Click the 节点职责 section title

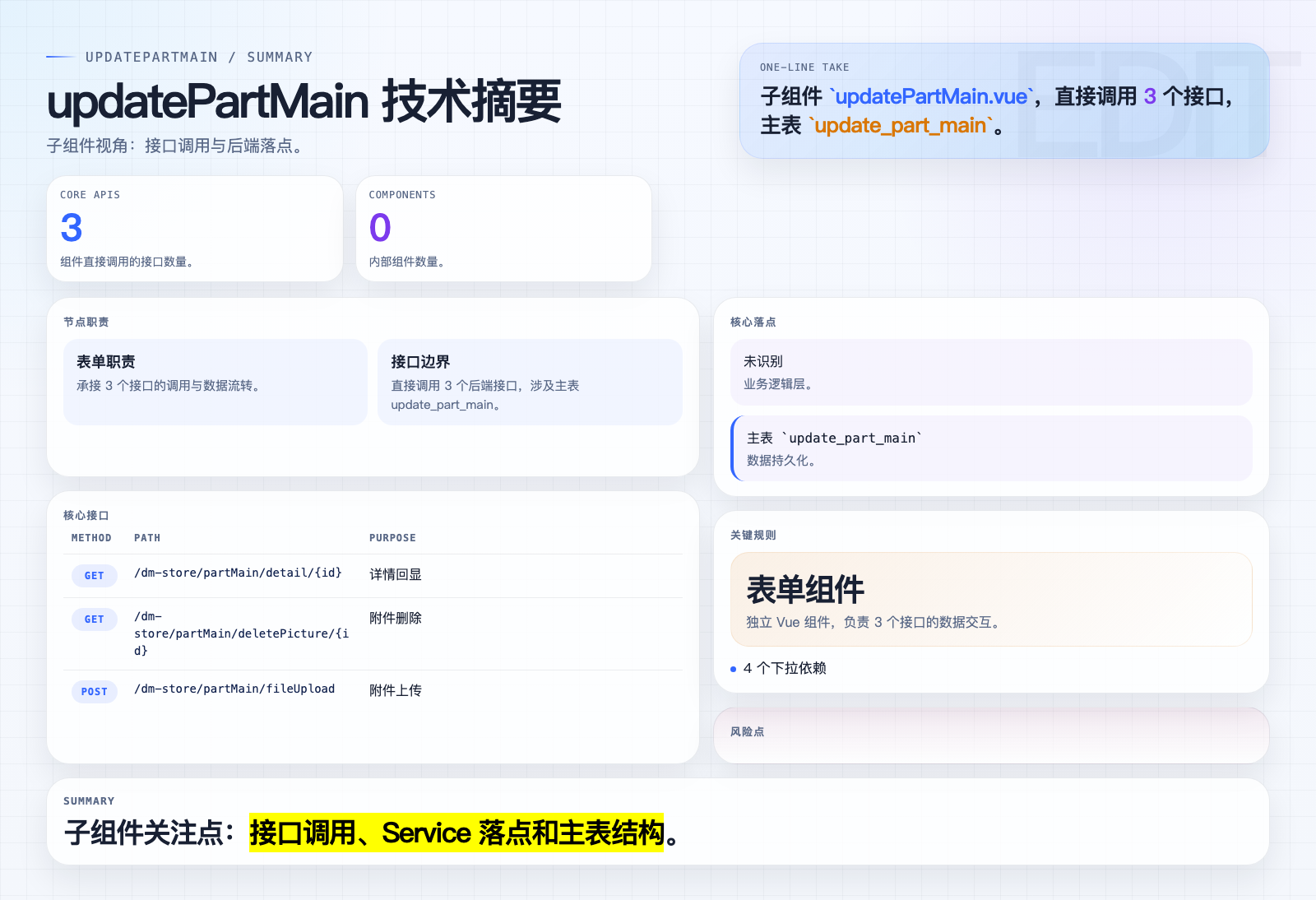[x=86, y=322]
